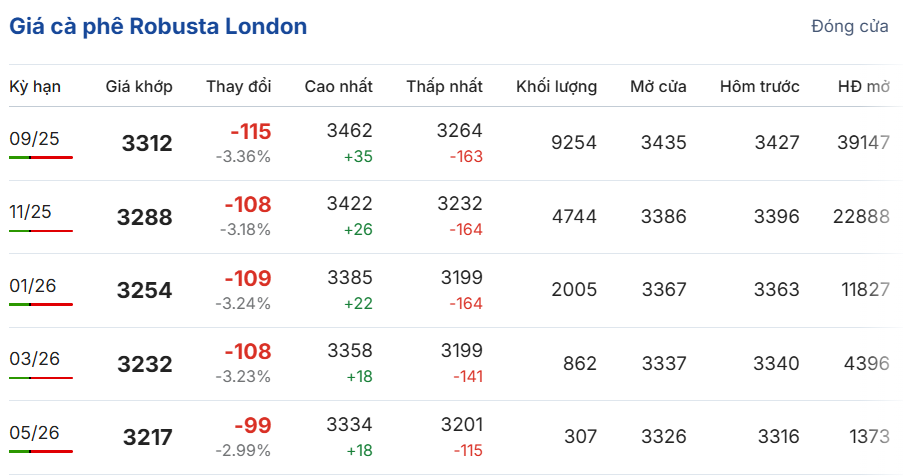Screen dimensions: 912x476
Task: Select the Thấp nhất column header
Action: 444,87
